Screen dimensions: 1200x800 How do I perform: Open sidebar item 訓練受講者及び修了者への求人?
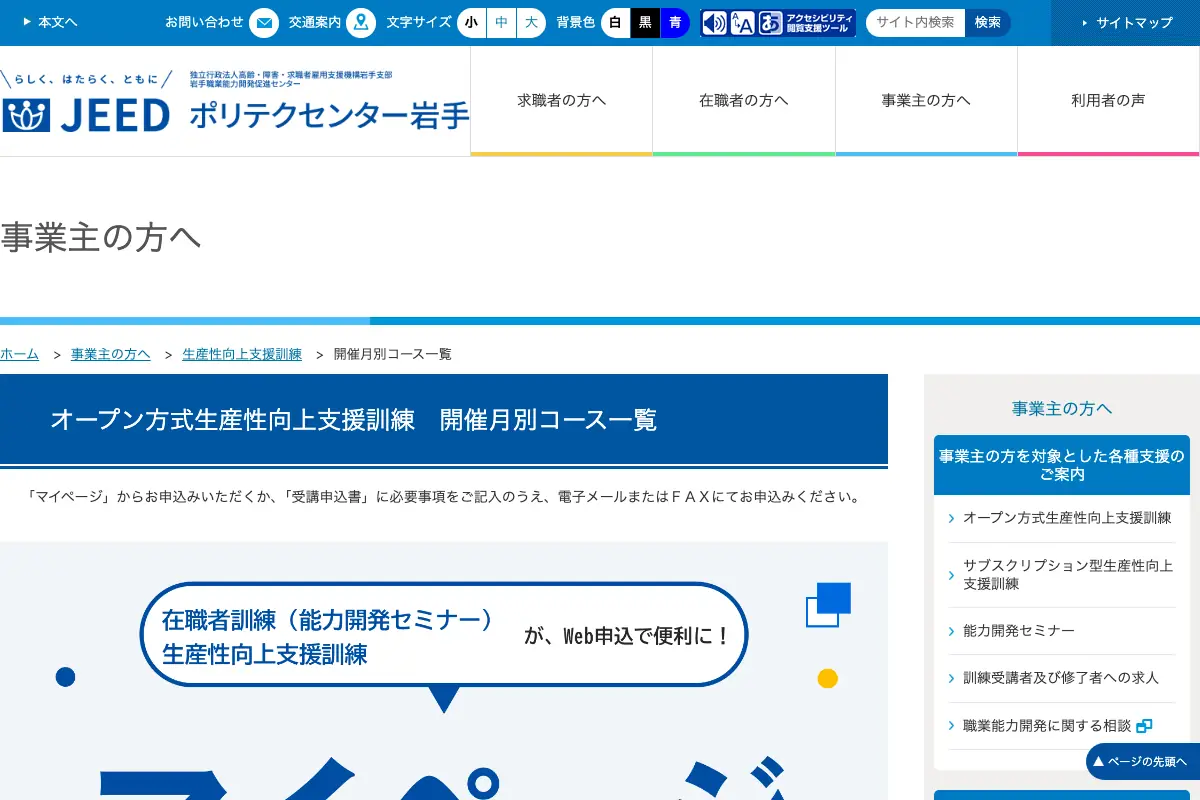point(1062,678)
